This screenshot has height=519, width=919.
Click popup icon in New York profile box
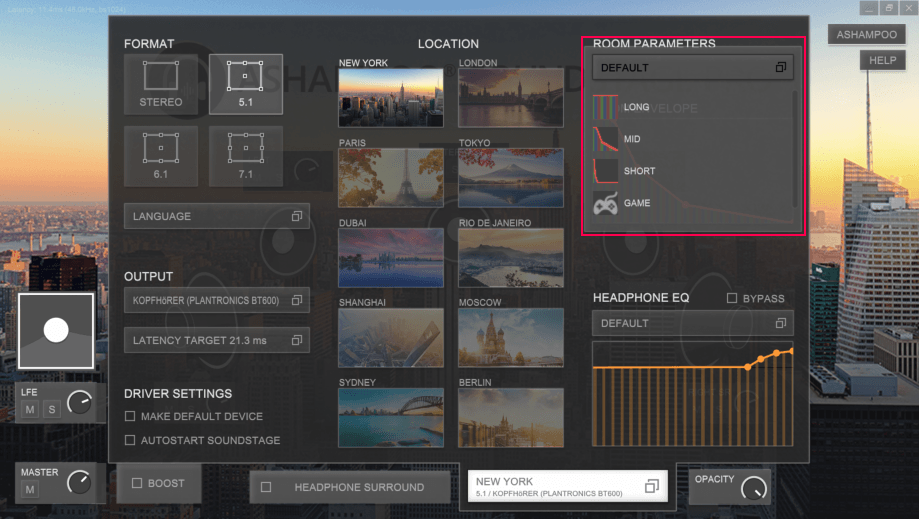[x=651, y=486]
